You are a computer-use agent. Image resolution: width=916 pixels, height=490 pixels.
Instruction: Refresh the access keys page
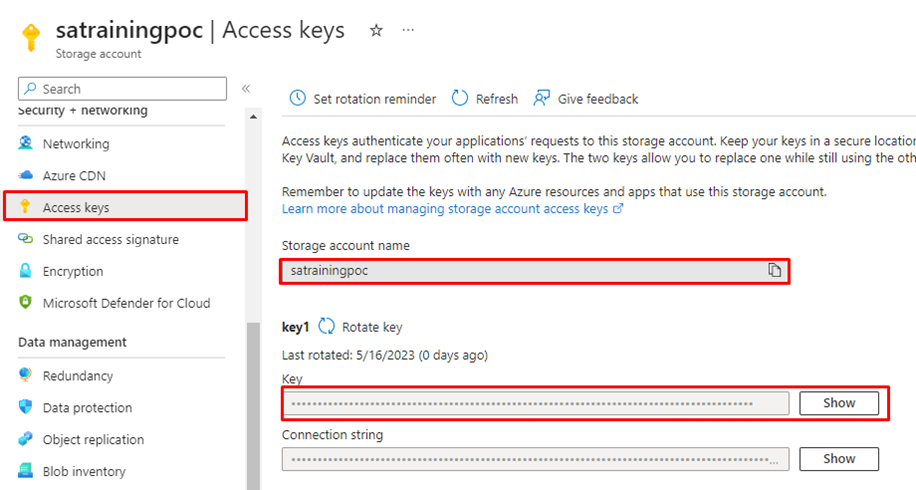[x=485, y=99]
